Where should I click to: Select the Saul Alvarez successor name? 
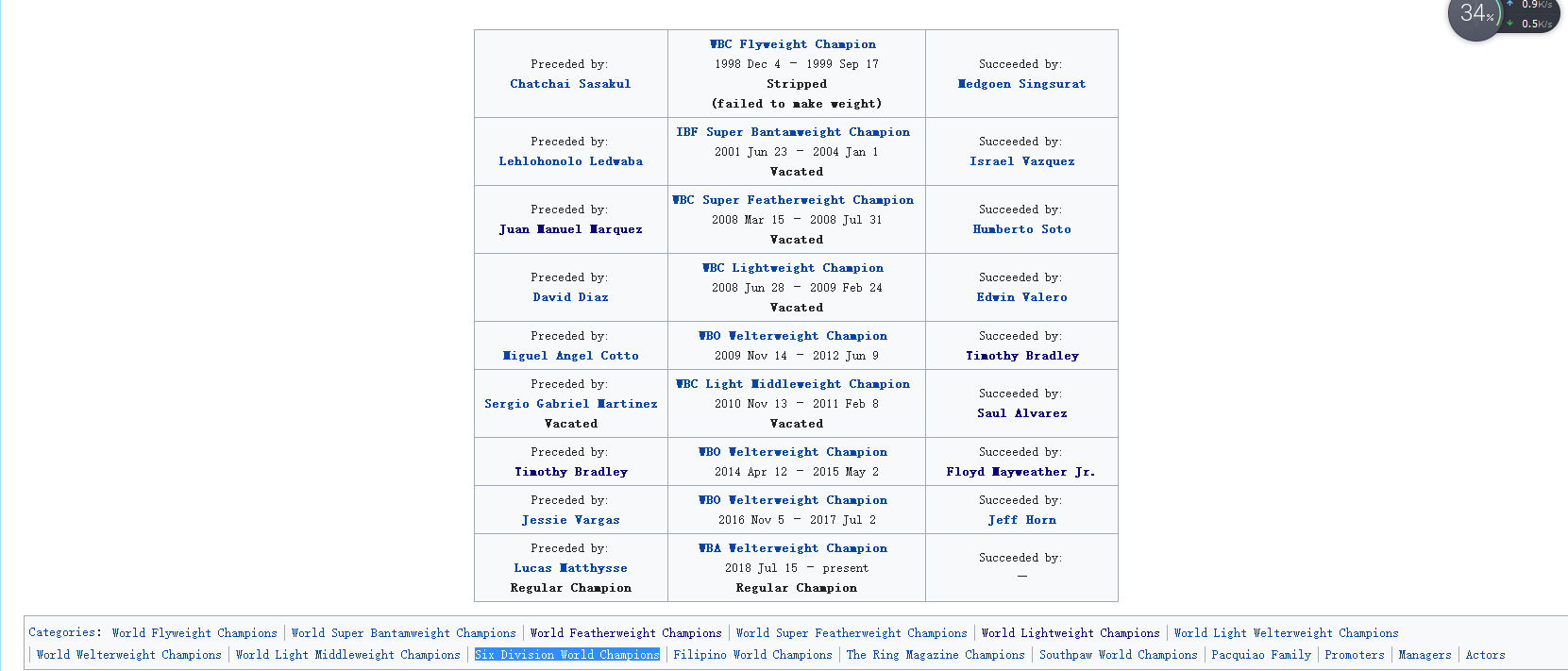point(1021,413)
